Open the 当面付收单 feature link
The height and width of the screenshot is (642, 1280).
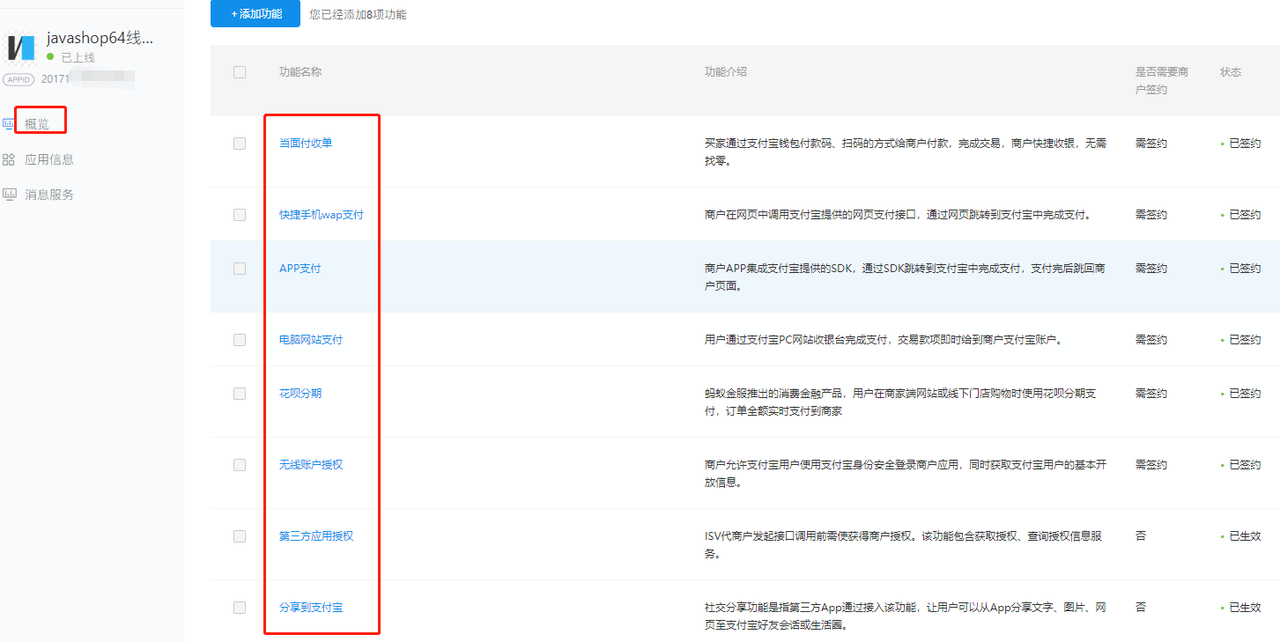pos(306,143)
